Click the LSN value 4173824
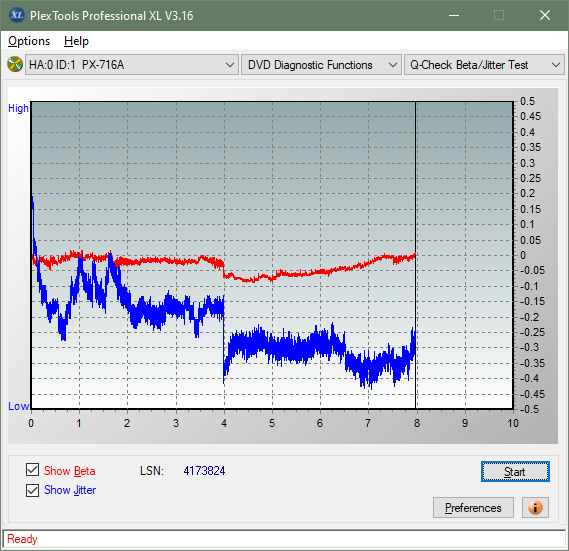Viewport: 569px width, 551px height. [204, 471]
